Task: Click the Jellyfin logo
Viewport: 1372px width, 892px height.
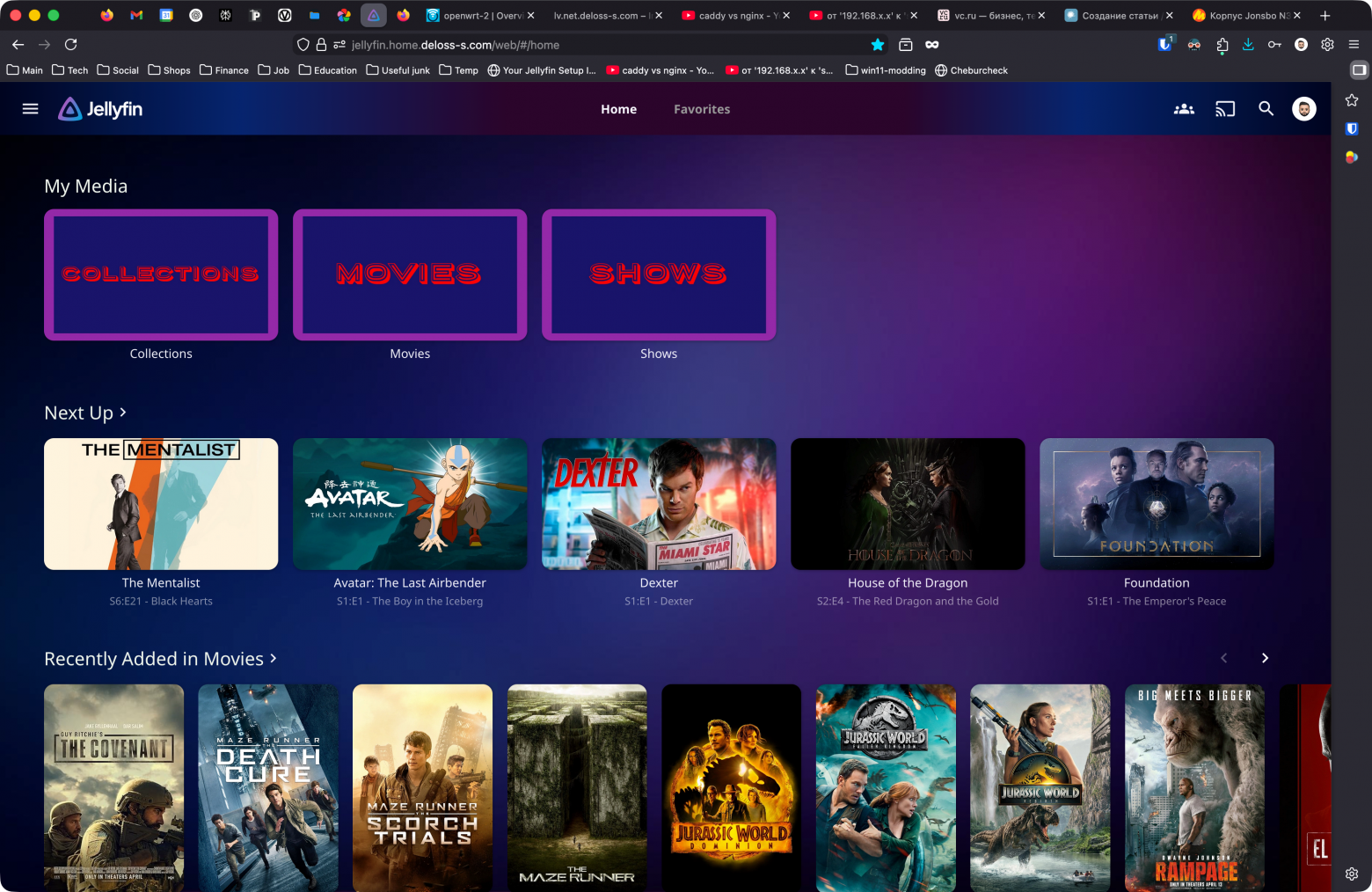Action: [x=99, y=108]
